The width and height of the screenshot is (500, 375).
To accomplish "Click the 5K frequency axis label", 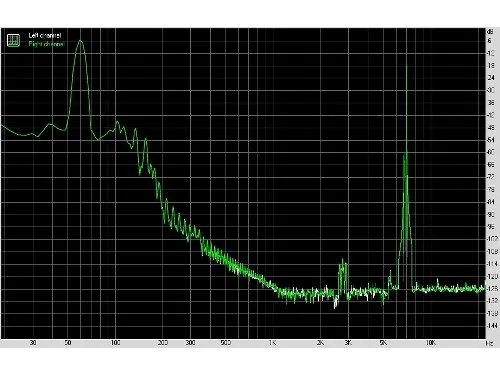I will (x=383, y=343).
